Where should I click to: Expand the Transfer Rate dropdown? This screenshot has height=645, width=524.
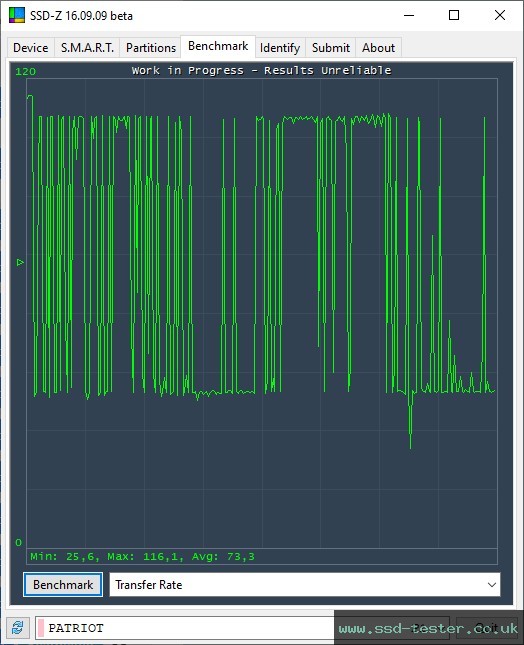point(305,585)
